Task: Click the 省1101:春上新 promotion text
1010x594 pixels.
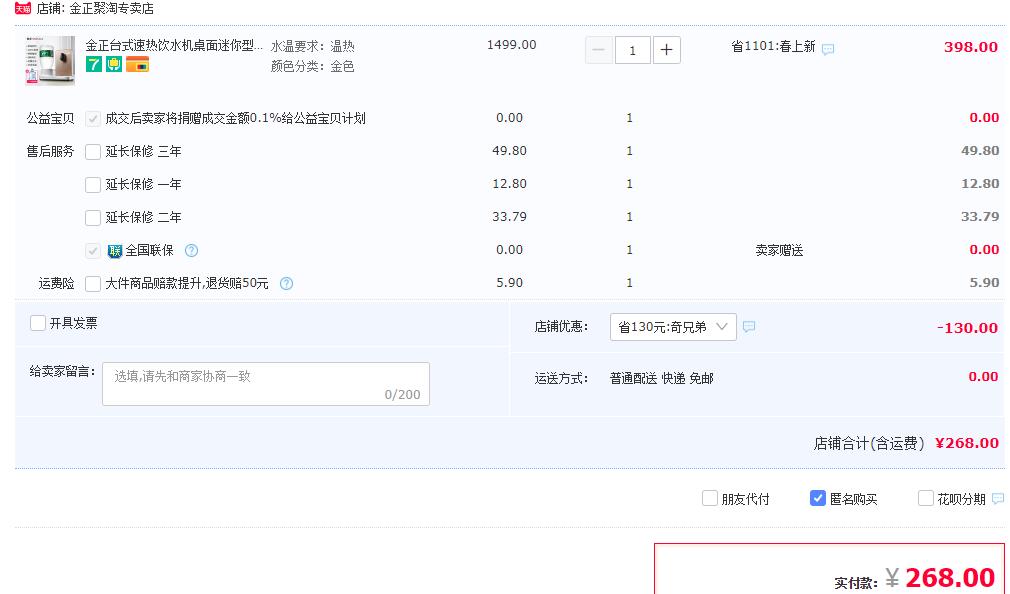Action: [x=773, y=47]
